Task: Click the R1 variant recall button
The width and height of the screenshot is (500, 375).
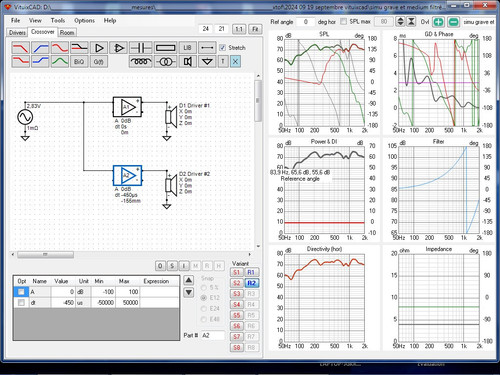Action: click(251, 272)
